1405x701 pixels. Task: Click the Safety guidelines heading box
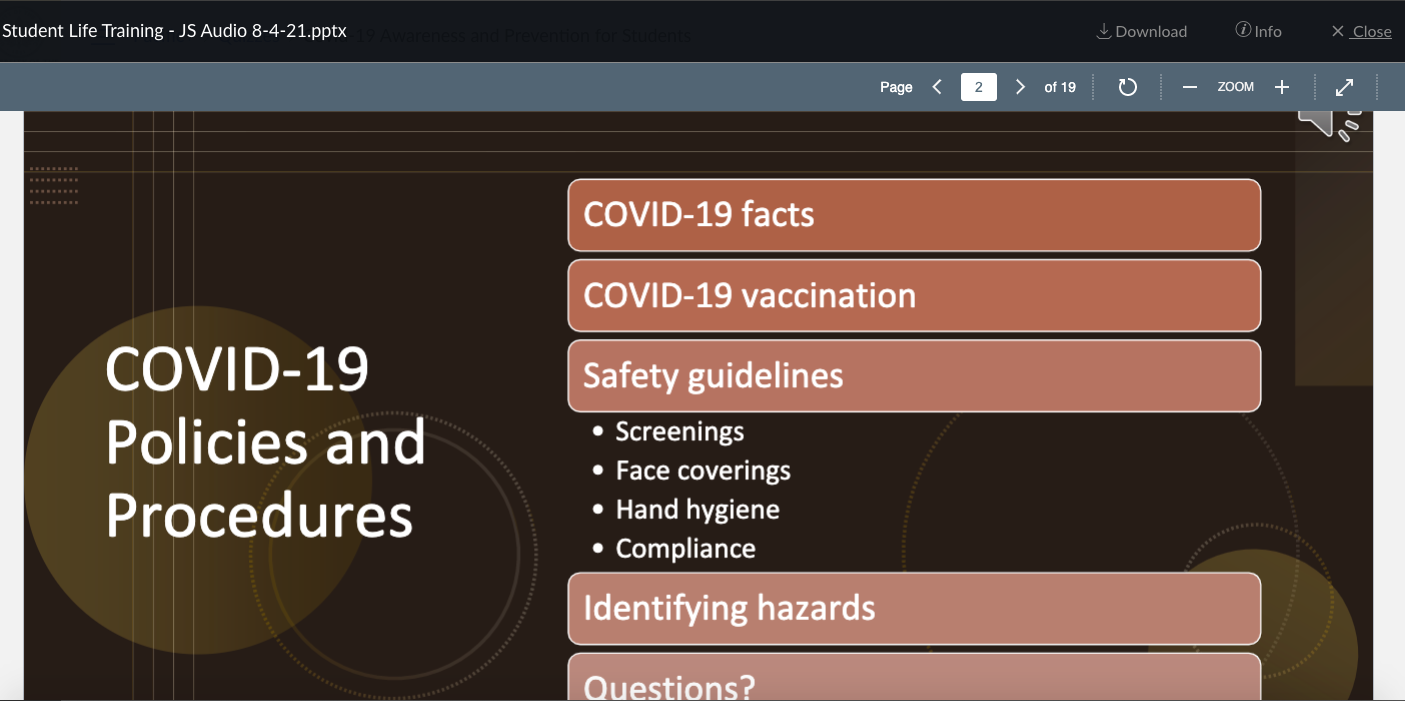click(x=913, y=376)
